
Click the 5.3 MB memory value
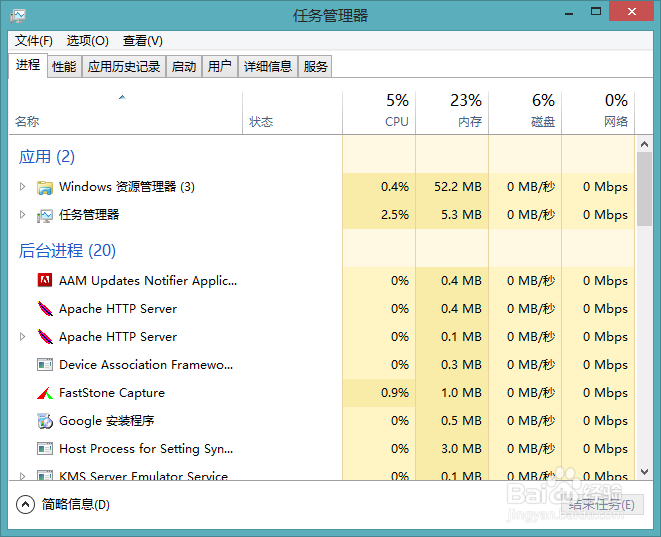[461, 215]
